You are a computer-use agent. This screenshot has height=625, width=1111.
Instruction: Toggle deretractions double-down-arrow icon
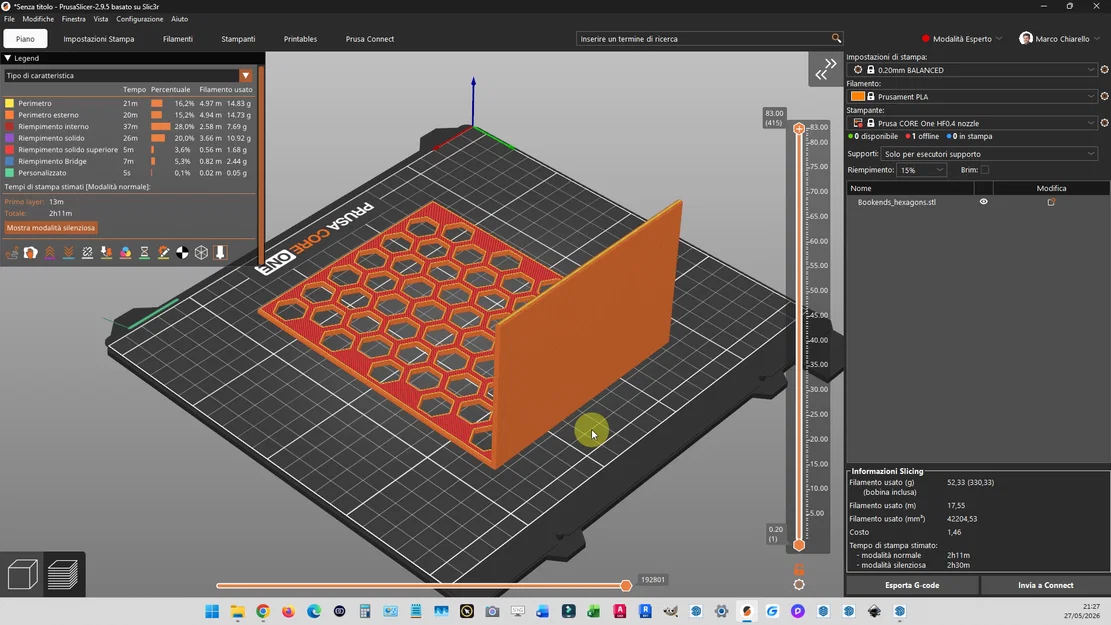[69, 252]
